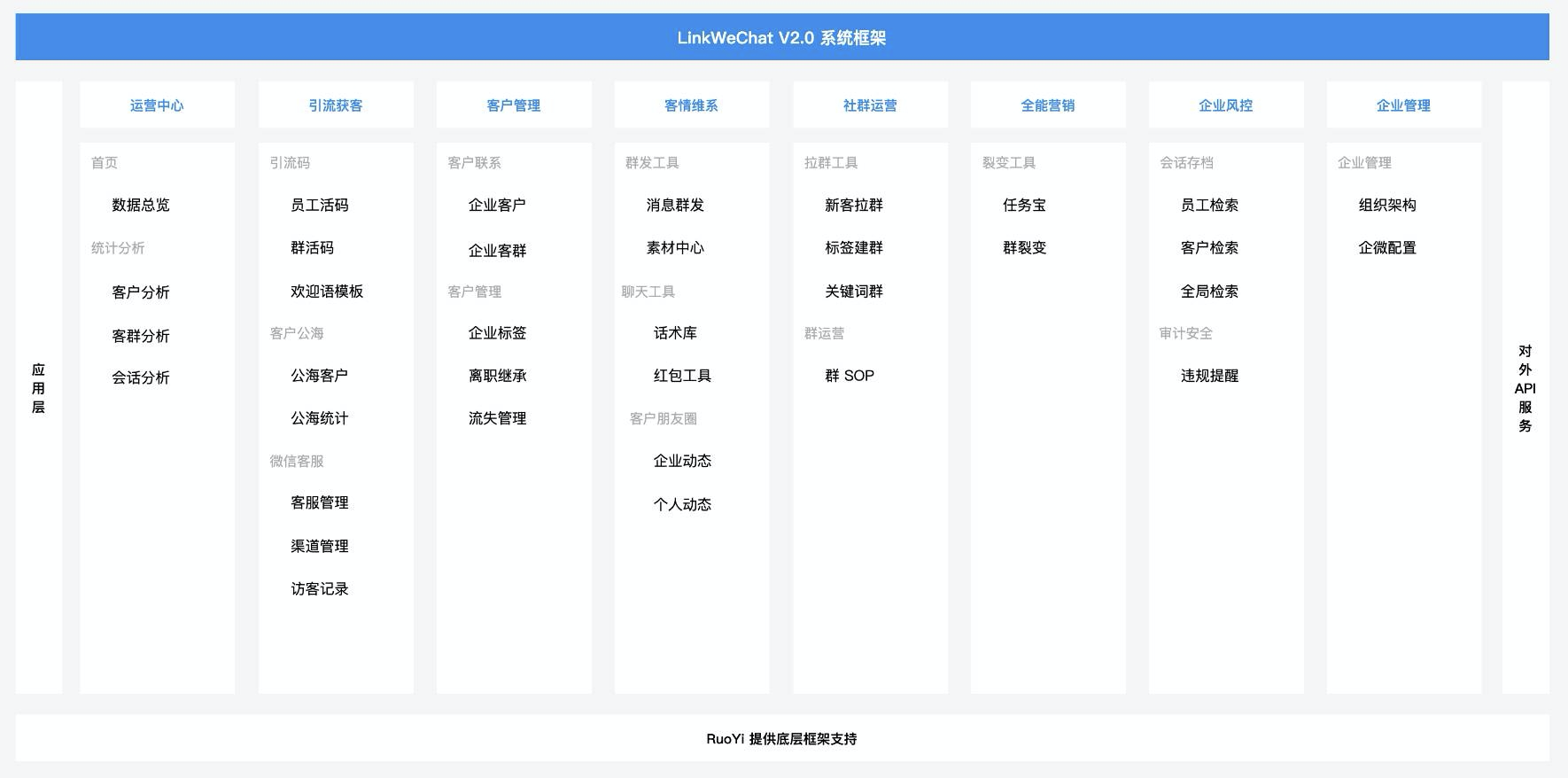Open 全局检索 entry
The image size is (1568, 778).
(x=1210, y=291)
